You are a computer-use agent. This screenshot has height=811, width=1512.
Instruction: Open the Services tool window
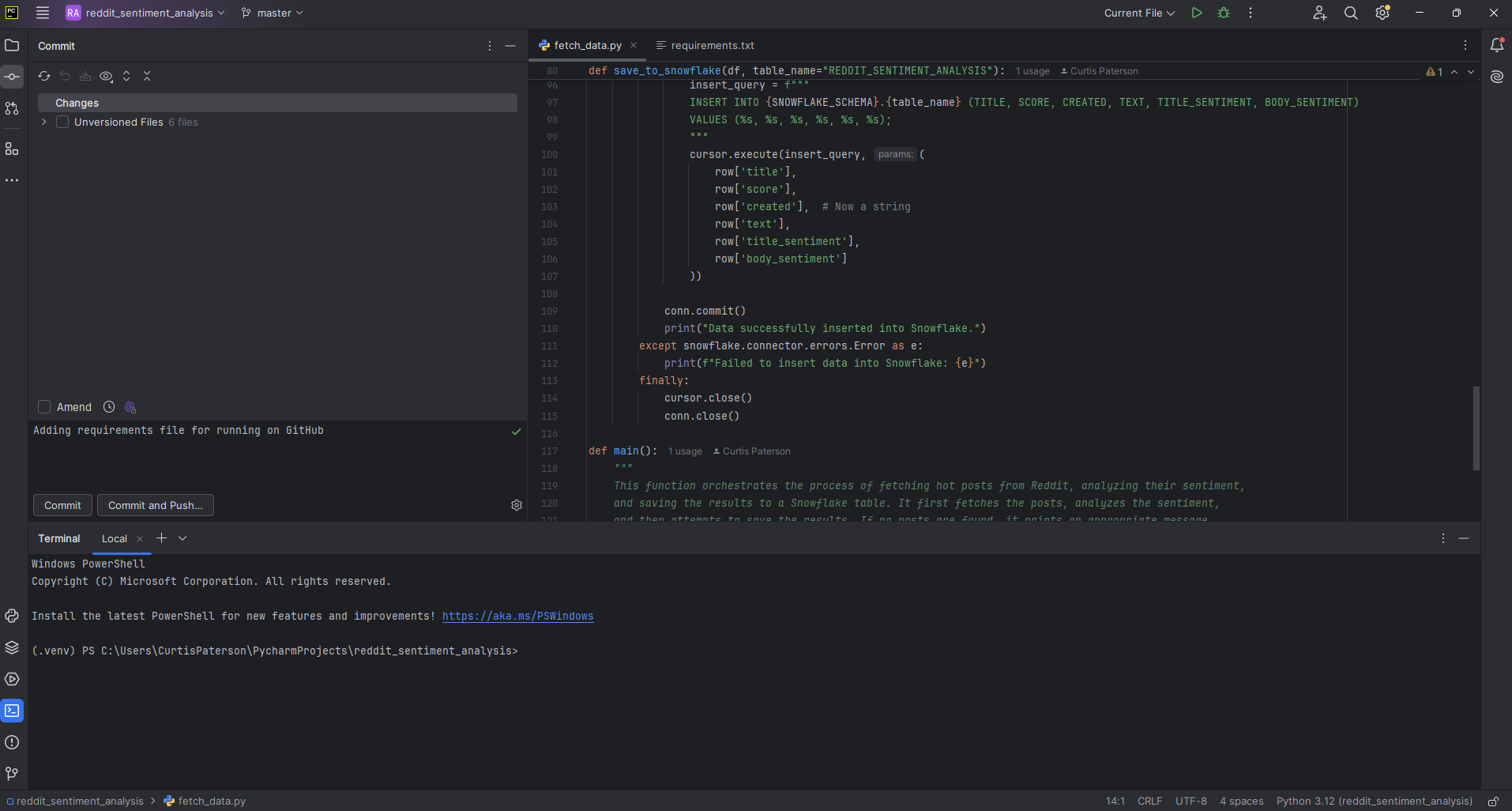tap(12, 679)
